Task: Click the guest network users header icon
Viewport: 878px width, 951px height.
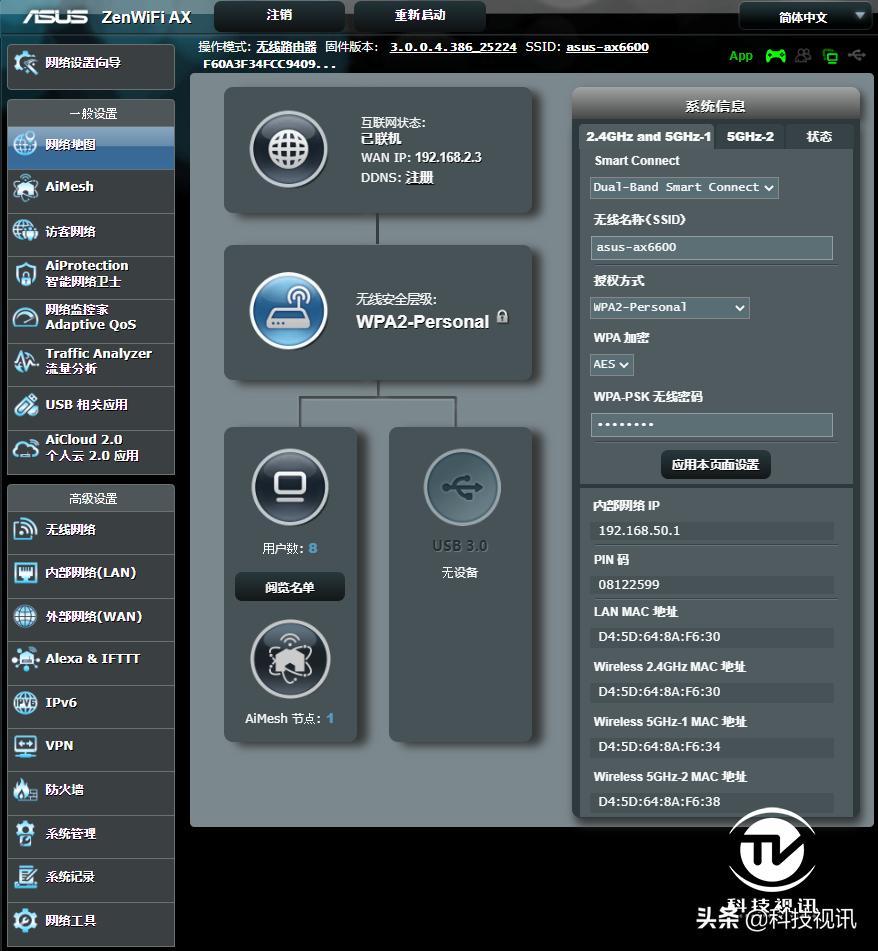Action: pyautogui.click(x=803, y=56)
